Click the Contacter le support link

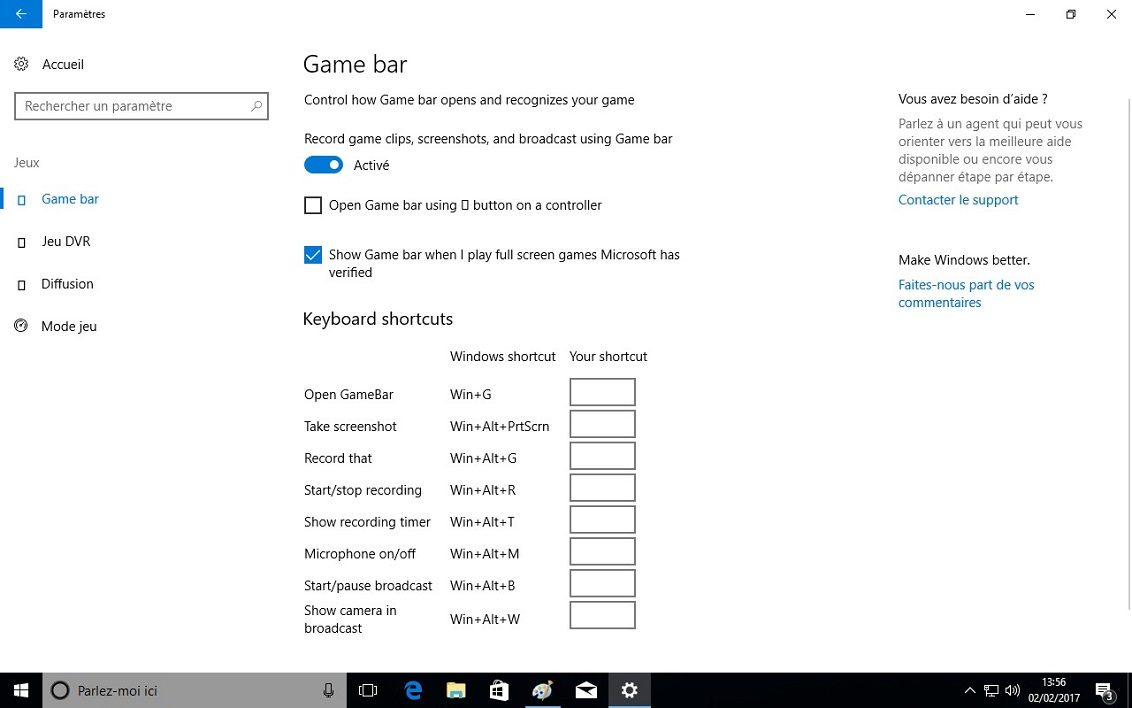[x=958, y=200]
